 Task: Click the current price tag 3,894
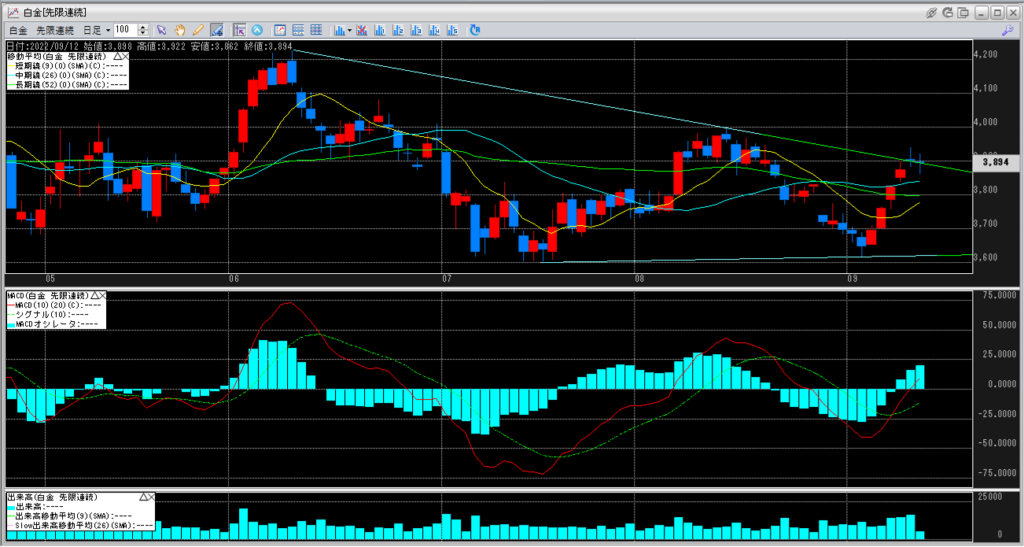[x=994, y=161]
